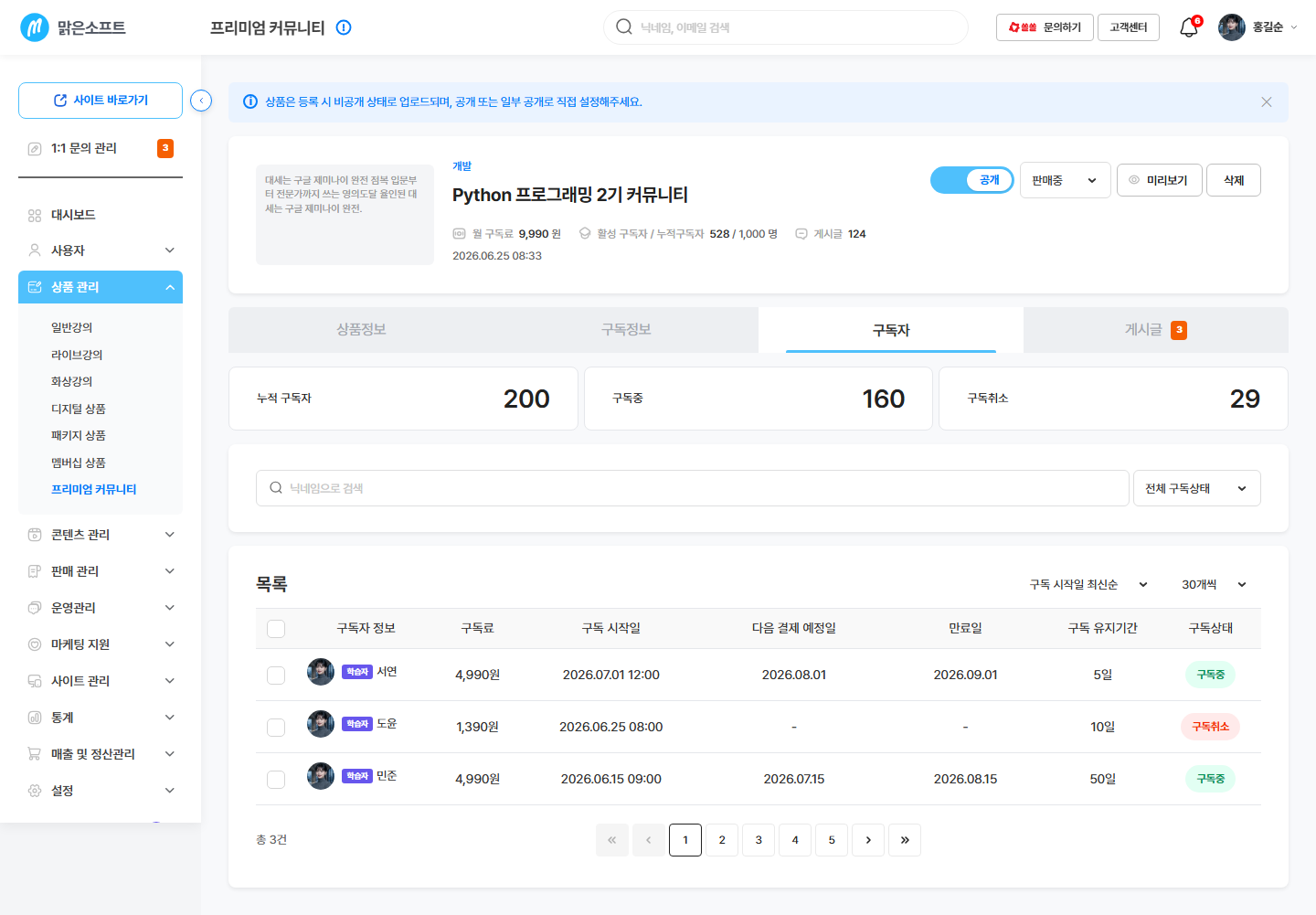Click the 판매 관리 icon
The height and width of the screenshot is (915, 1316).
tap(35, 571)
